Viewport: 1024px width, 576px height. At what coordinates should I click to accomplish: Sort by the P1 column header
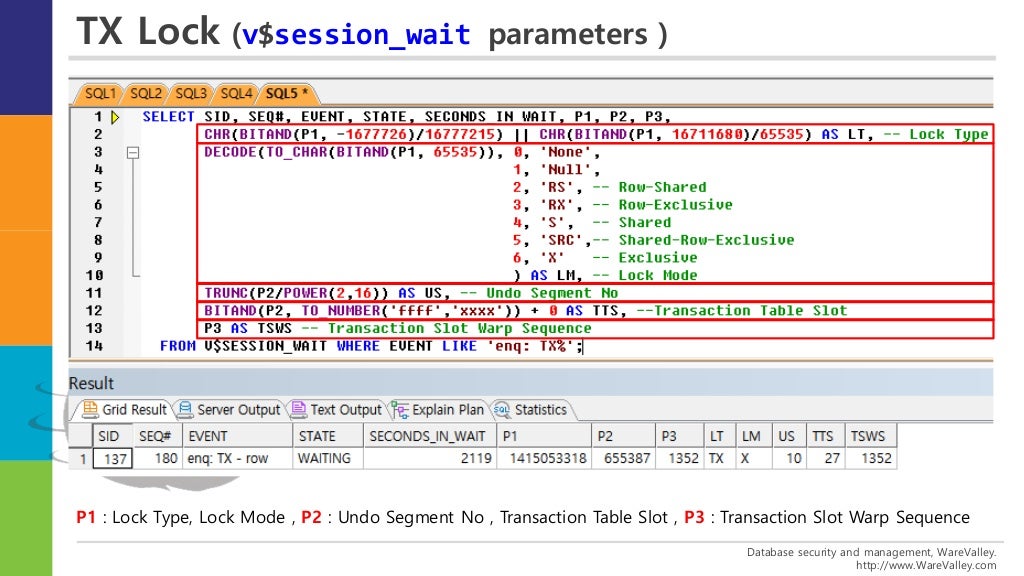[544, 436]
